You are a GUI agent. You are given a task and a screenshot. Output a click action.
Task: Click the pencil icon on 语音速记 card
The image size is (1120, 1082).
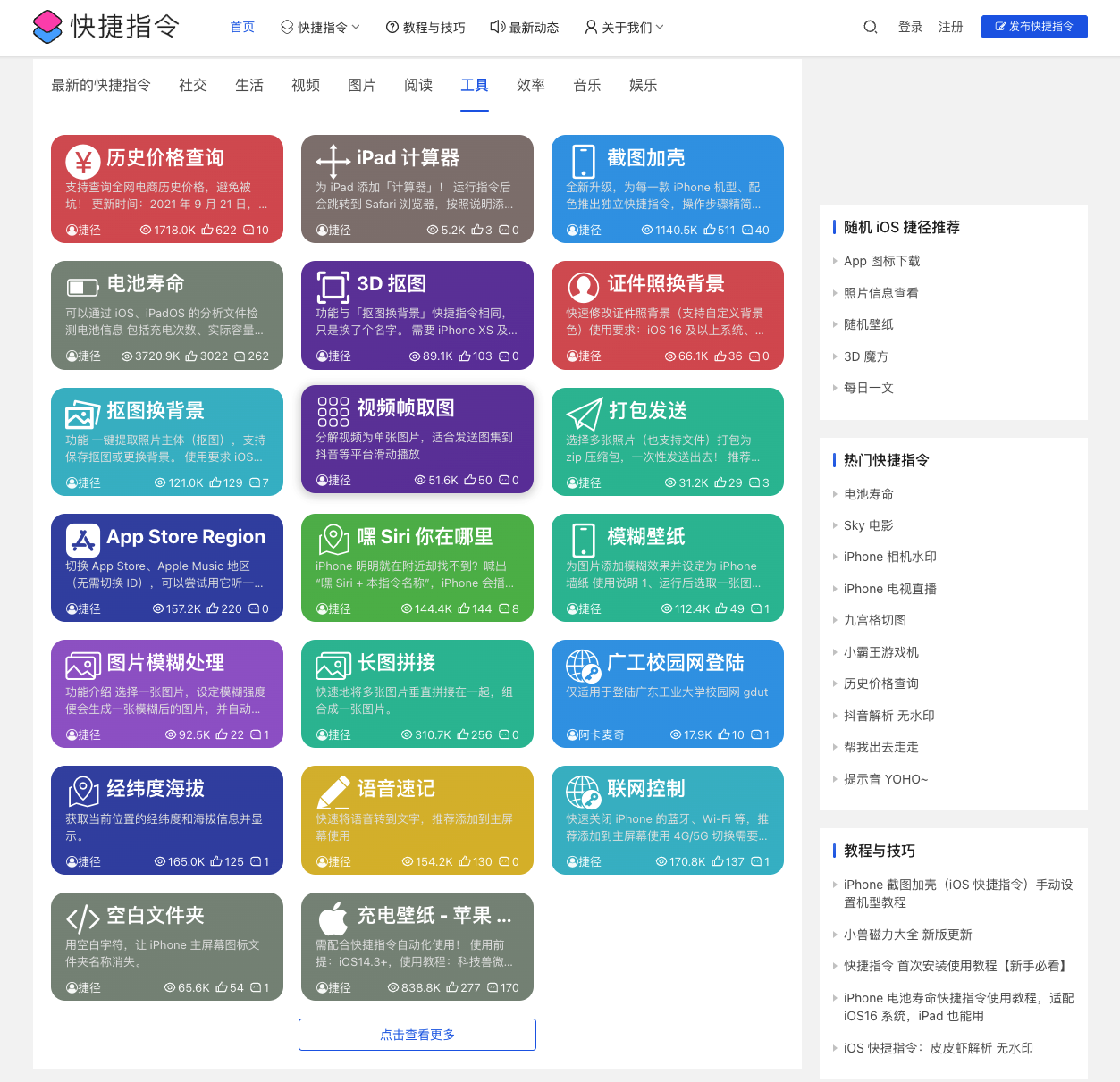tap(333, 793)
